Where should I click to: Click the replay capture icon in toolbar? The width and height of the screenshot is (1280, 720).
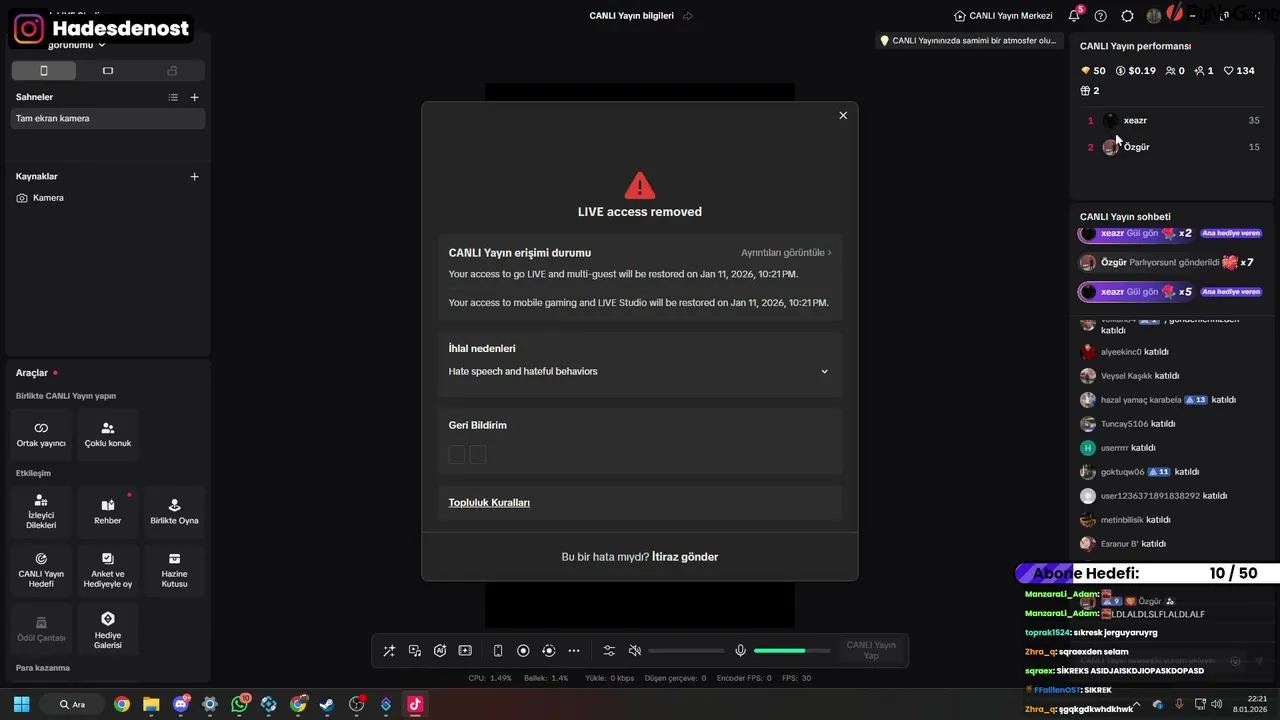click(x=548, y=651)
